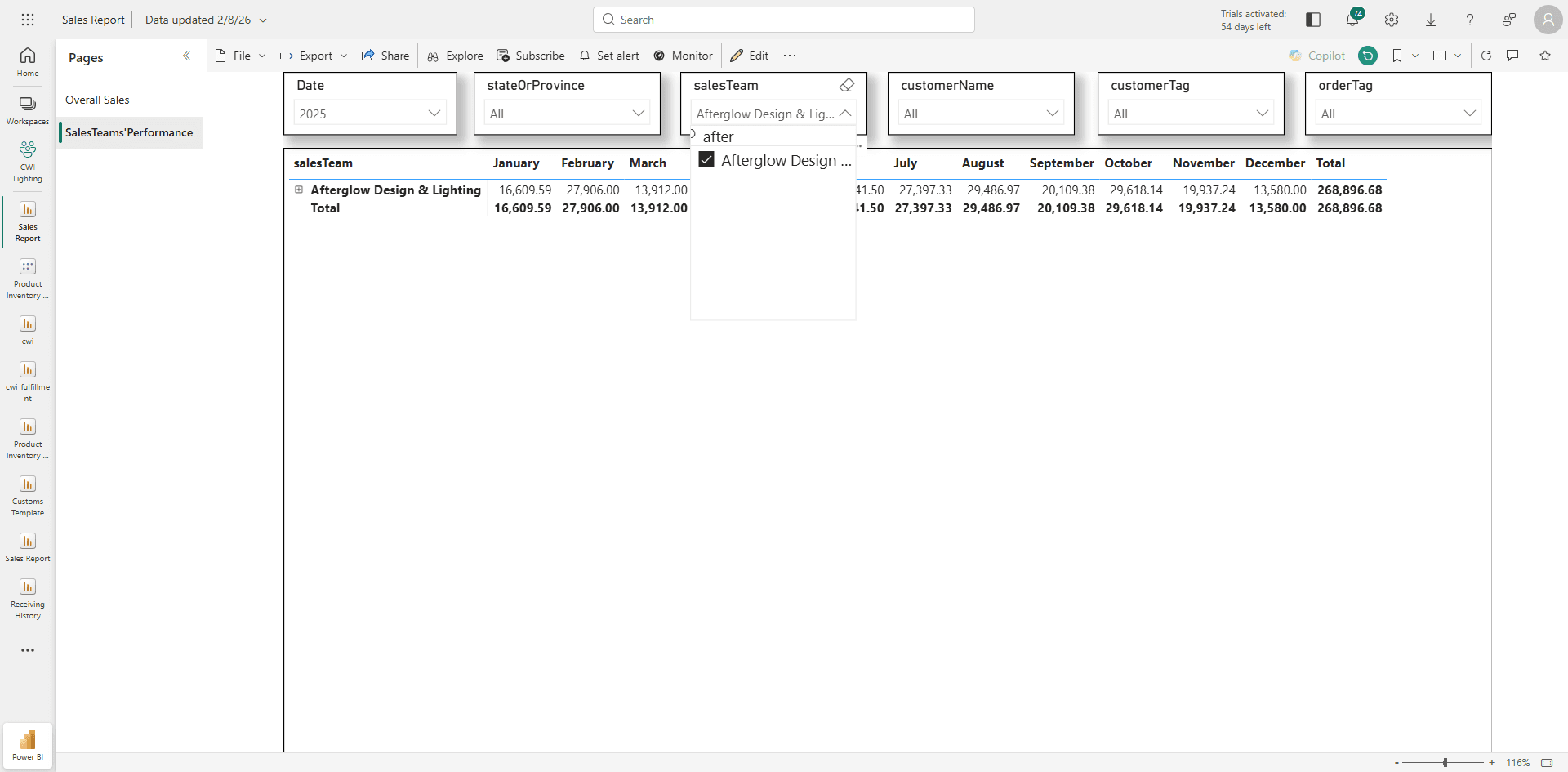
Task: Open the settings gear icon
Action: click(x=1392, y=20)
